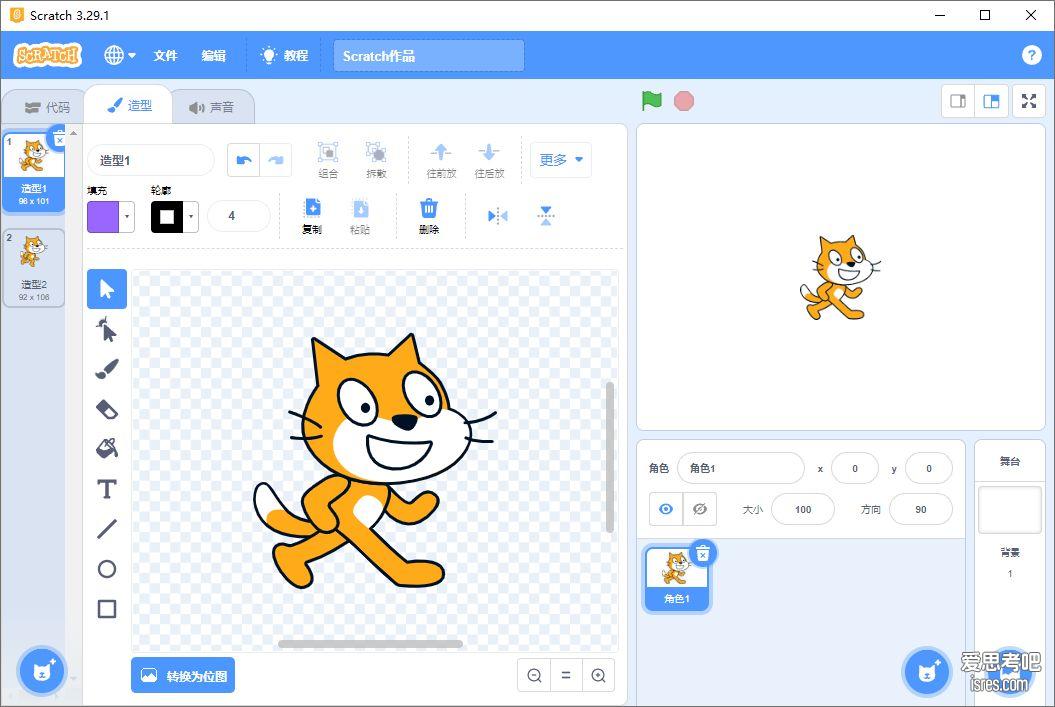Zoom out the costume canvas
Image resolution: width=1055 pixels, height=707 pixels.
pyautogui.click(x=534, y=675)
